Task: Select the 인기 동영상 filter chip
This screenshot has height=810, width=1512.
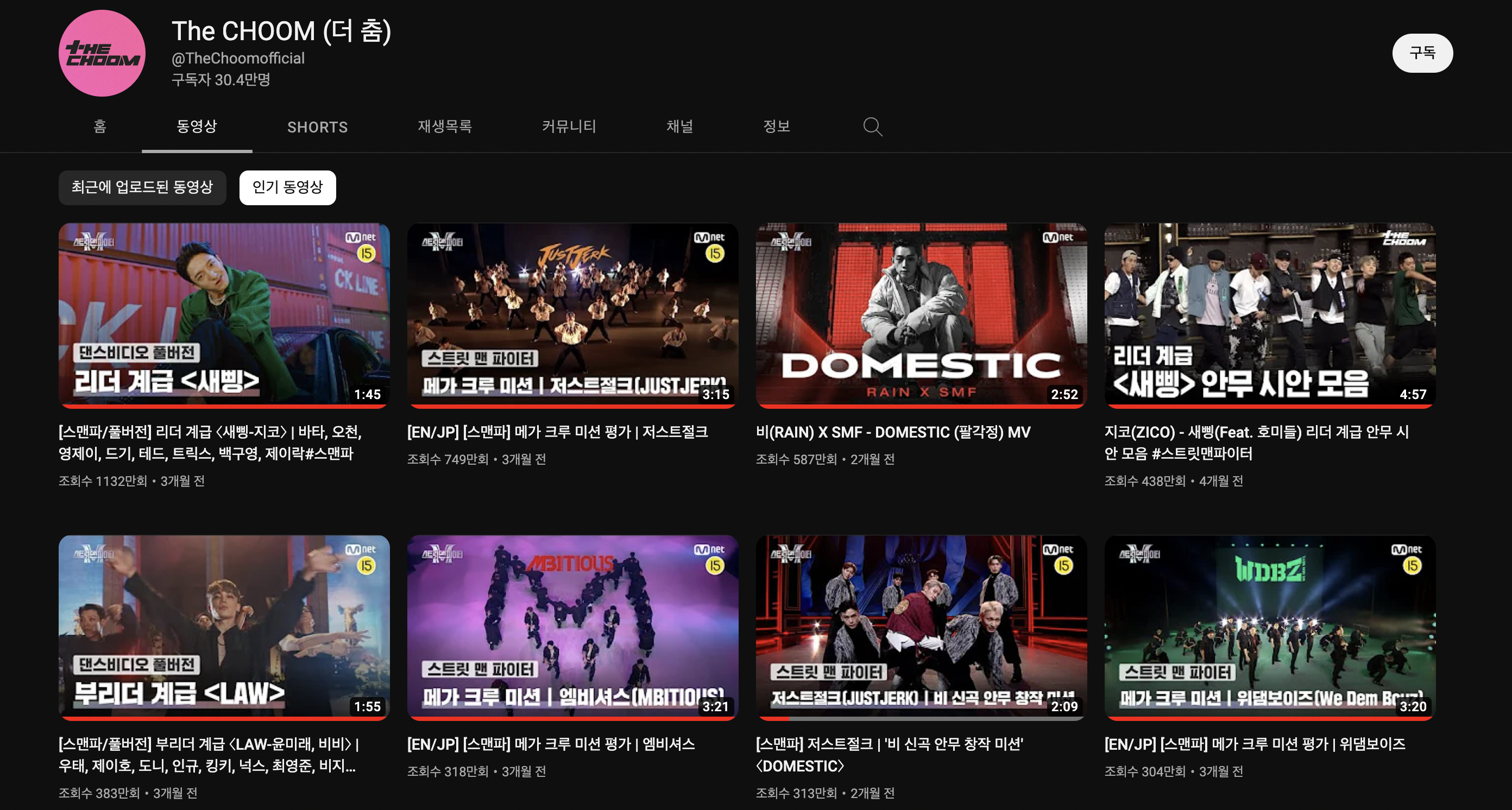Action: pos(287,187)
